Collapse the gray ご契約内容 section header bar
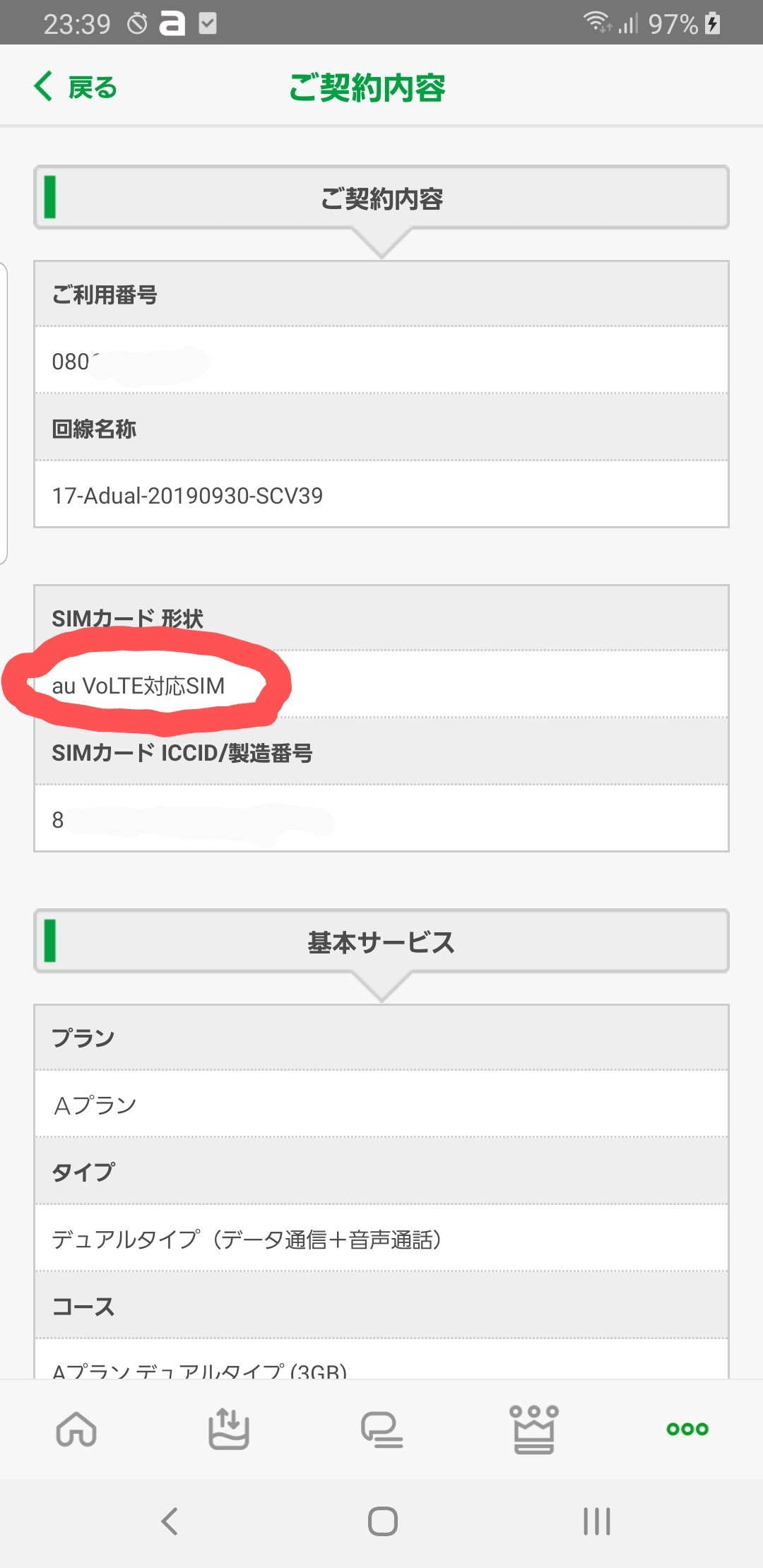 [381, 198]
